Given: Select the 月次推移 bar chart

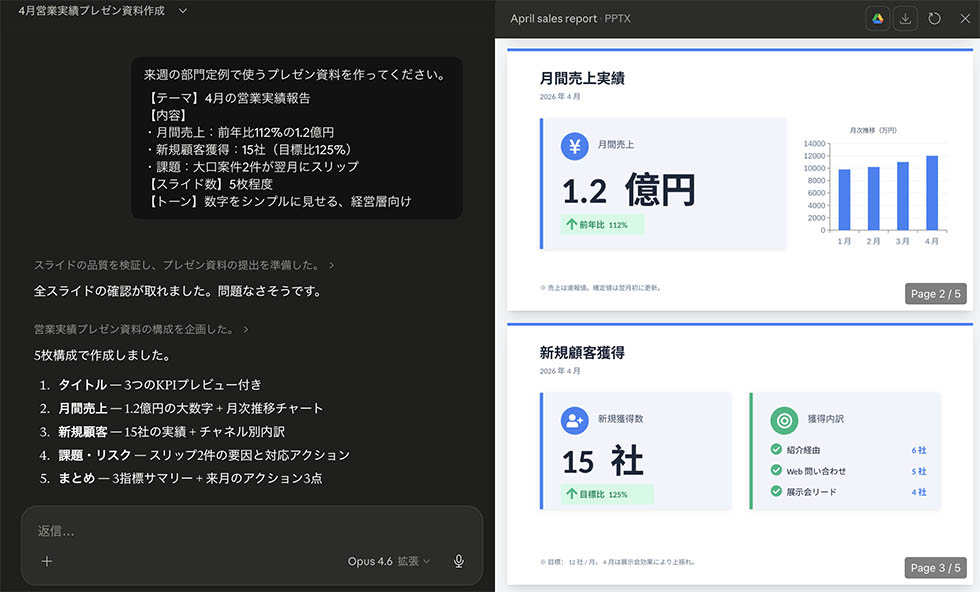Looking at the screenshot, I should (874, 186).
